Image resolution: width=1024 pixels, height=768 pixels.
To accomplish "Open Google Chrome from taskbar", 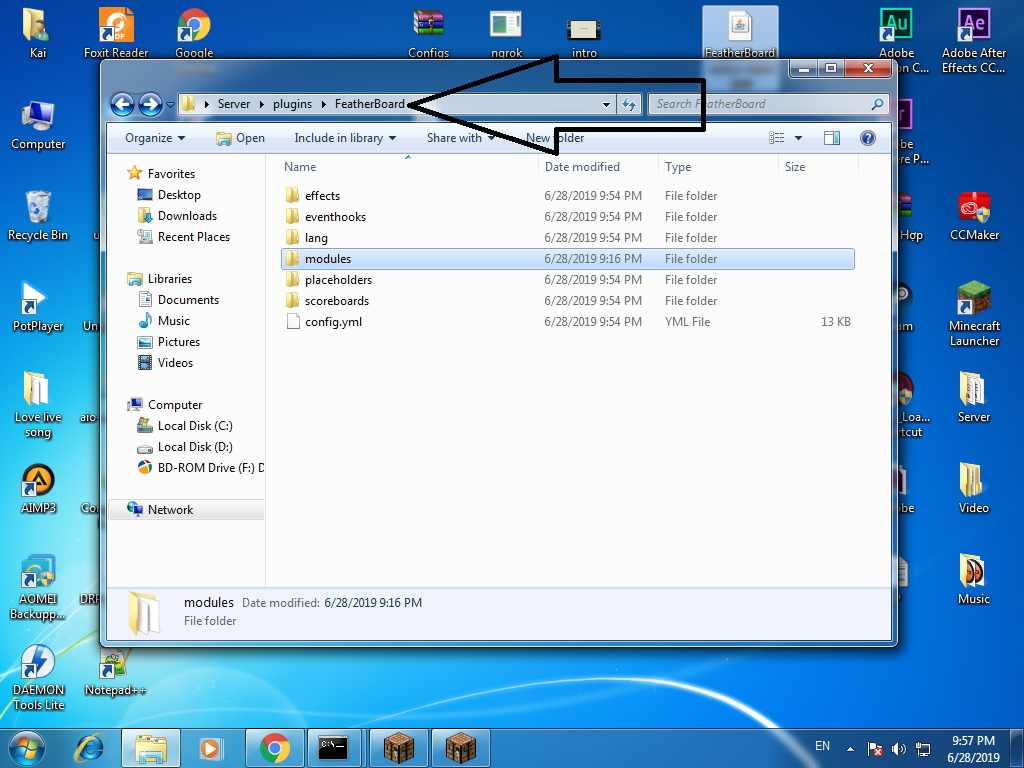I will [x=274, y=748].
